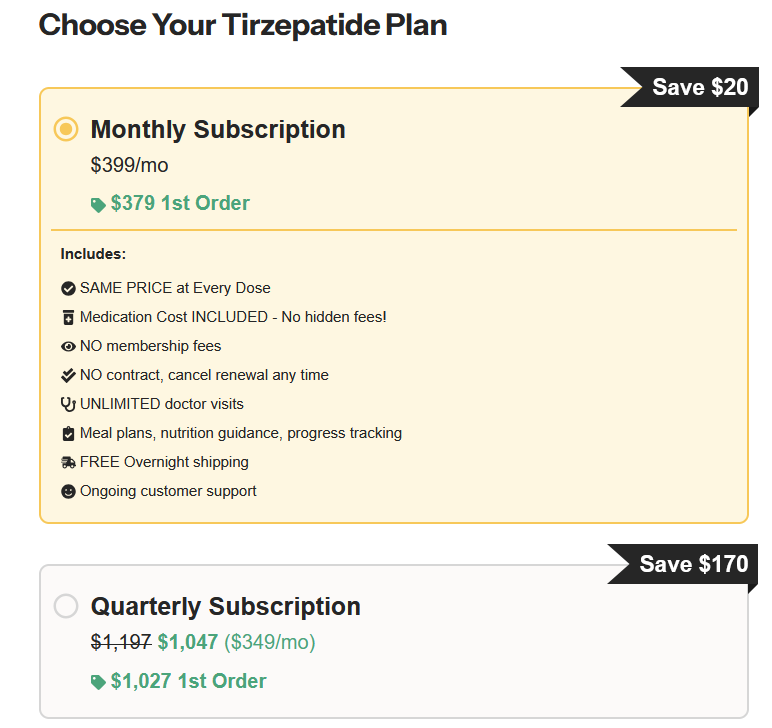
Task: Click the green tag icon beside $1,027
Action: click(98, 682)
